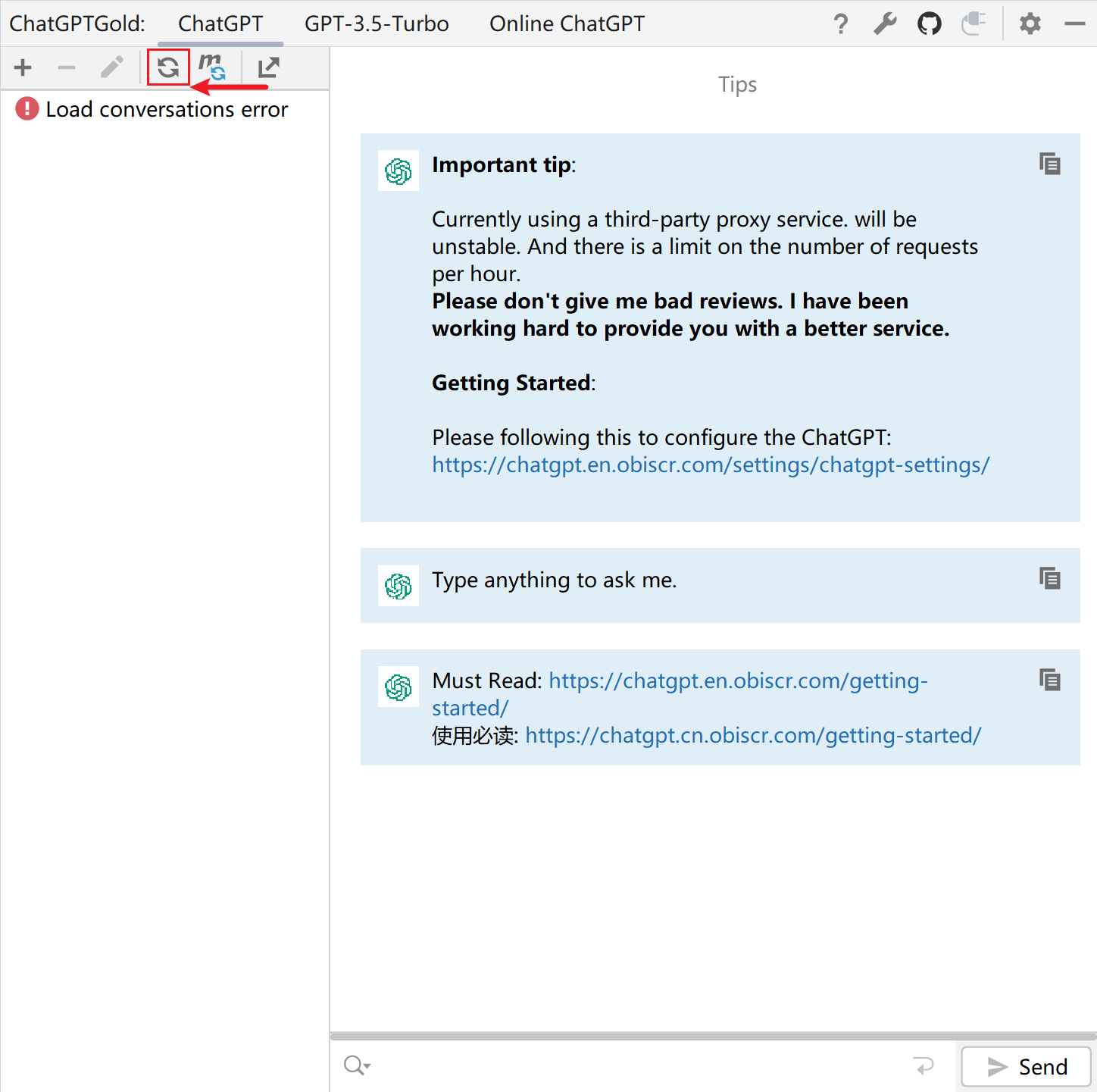
Task: Open the chatgpt-settings configuration link
Action: [711, 465]
